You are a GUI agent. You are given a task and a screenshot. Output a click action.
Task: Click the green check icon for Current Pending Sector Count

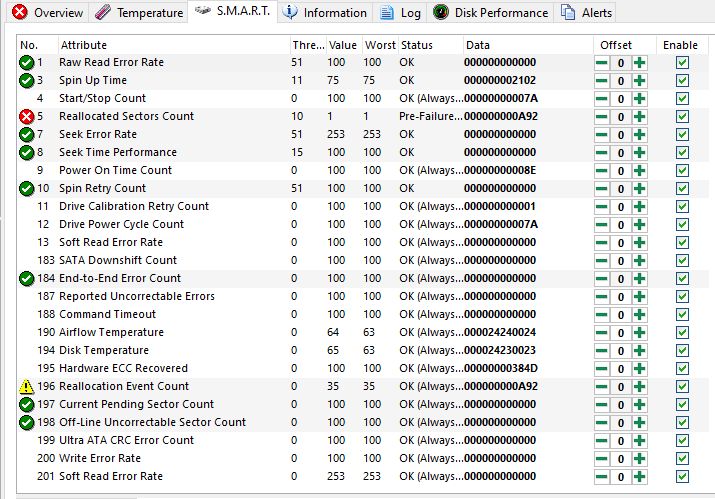click(x=27, y=405)
